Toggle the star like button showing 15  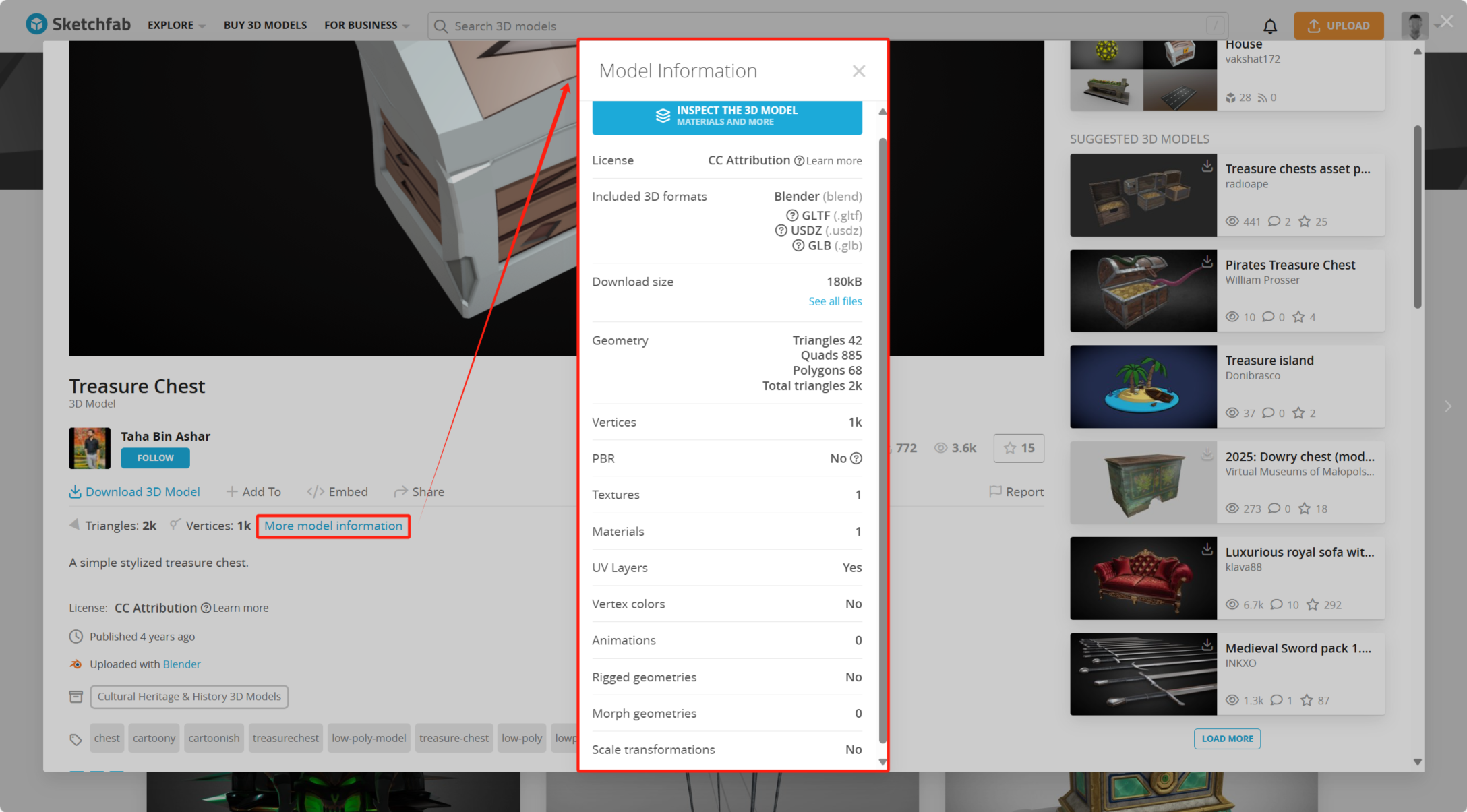(x=1018, y=448)
